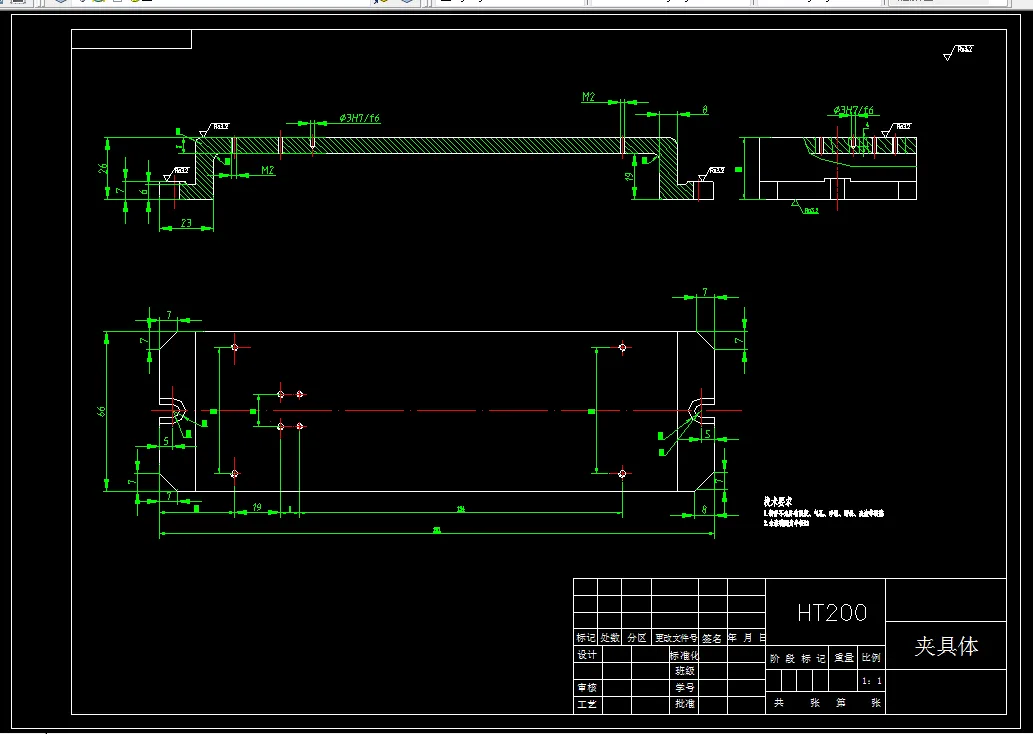Viewport: 1033px width, 734px height.
Task: Click the 设计 label in title block
Action: point(587,654)
